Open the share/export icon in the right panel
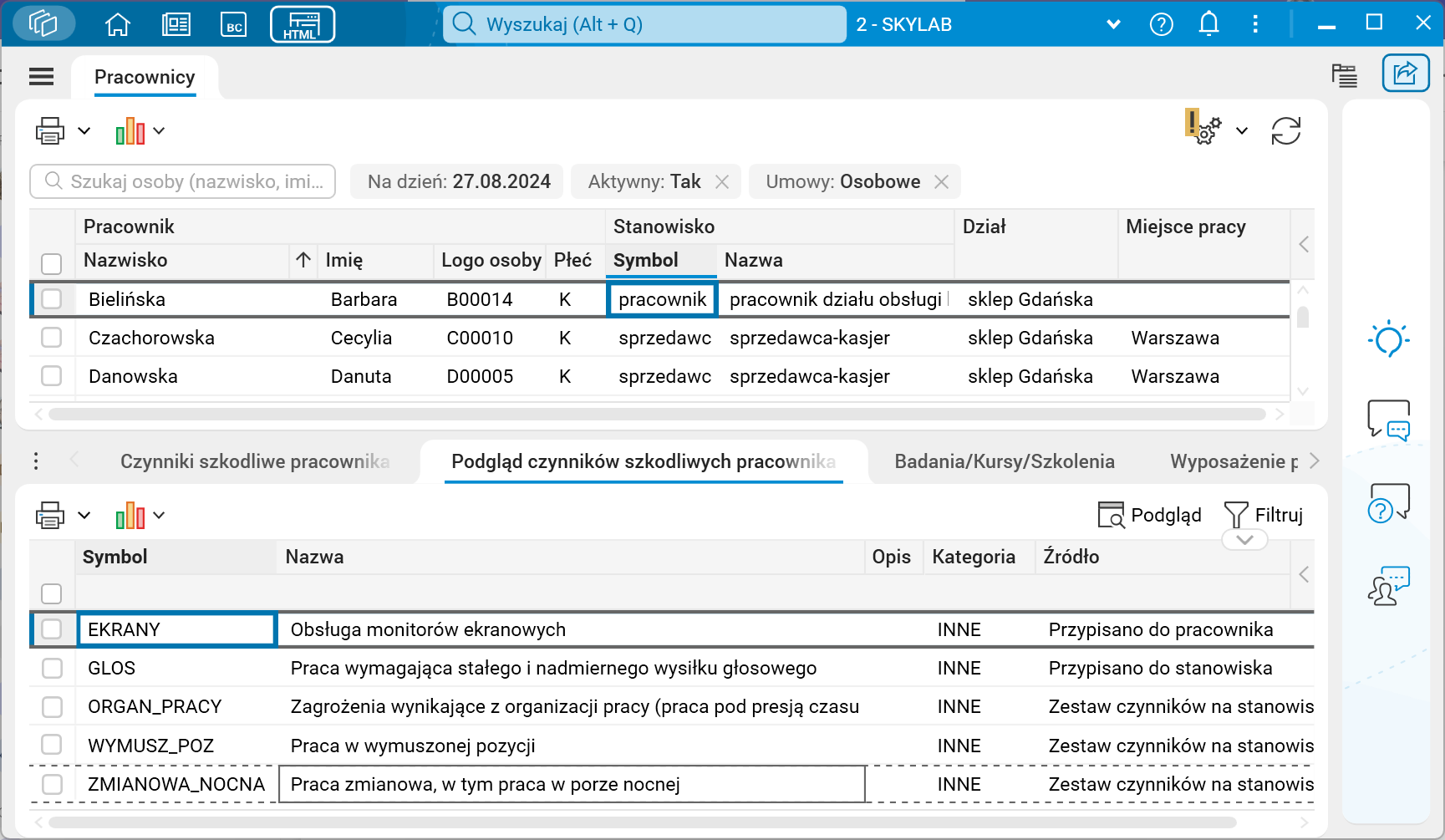1445x840 pixels. 1405,74
